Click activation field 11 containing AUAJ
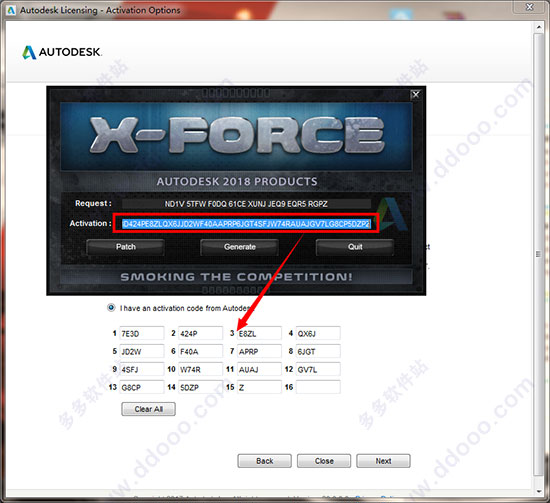550x503 pixels. [x=259, y=369]
